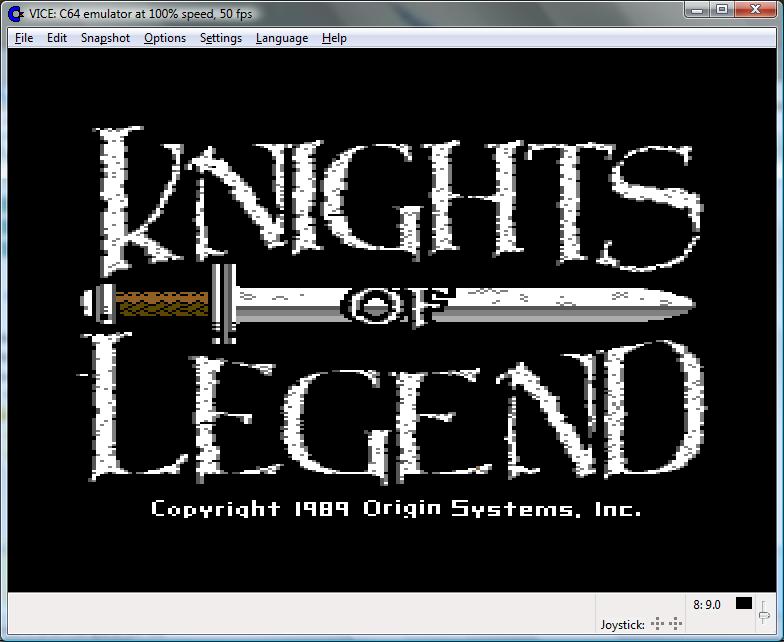Open the Language menu
The image size is (784, 642).
point(282,38)
